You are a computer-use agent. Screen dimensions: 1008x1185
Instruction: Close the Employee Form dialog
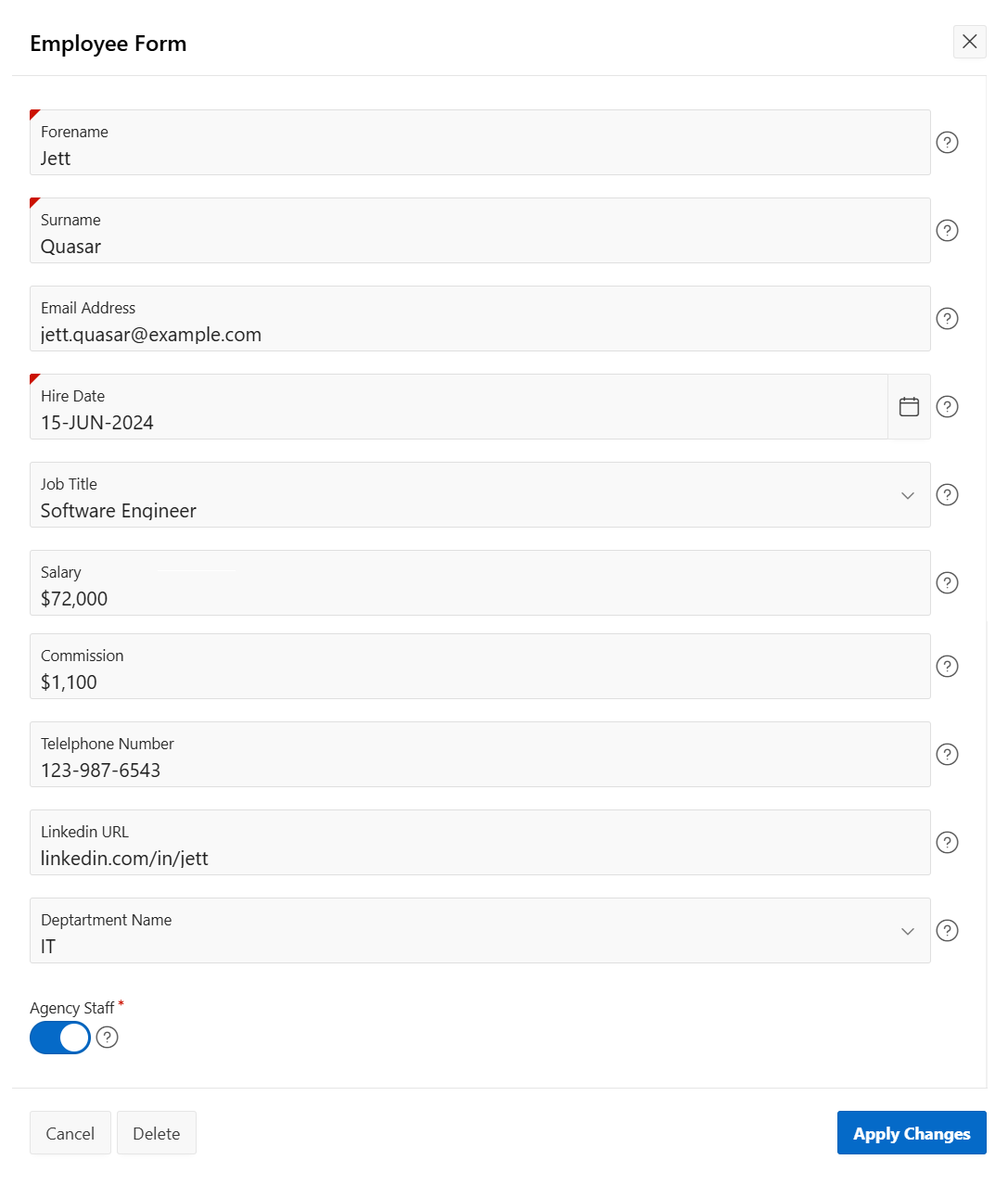point(969,42)
